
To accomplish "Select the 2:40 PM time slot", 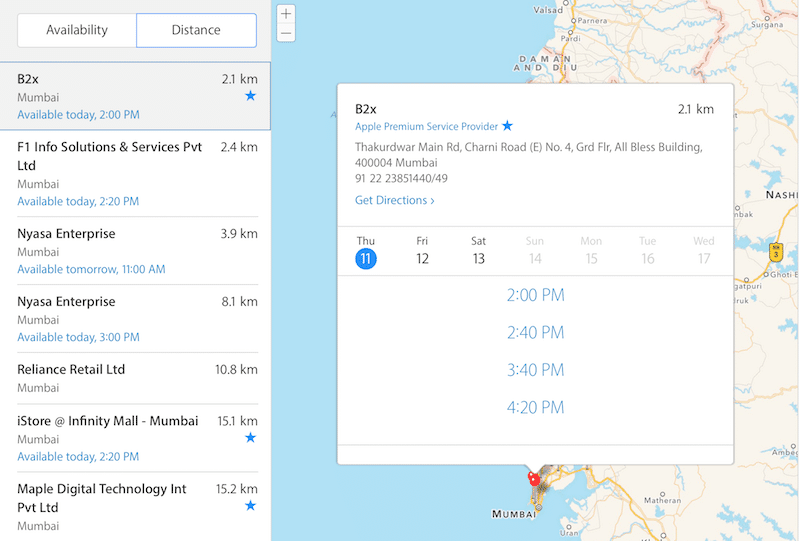I will [x=535, y=332].
